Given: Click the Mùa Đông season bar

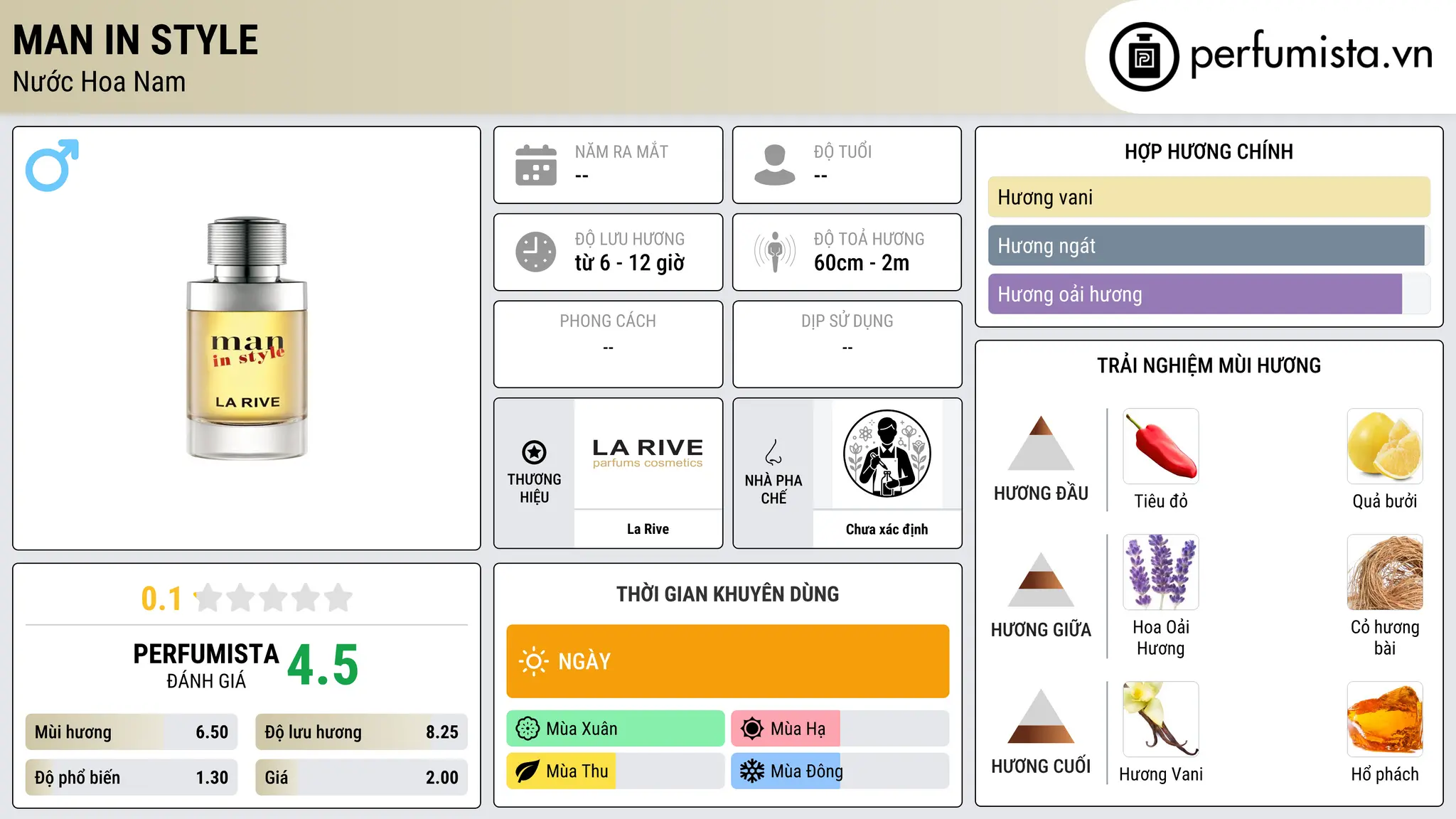Looking at the screenshot, I should click(840, 771).
